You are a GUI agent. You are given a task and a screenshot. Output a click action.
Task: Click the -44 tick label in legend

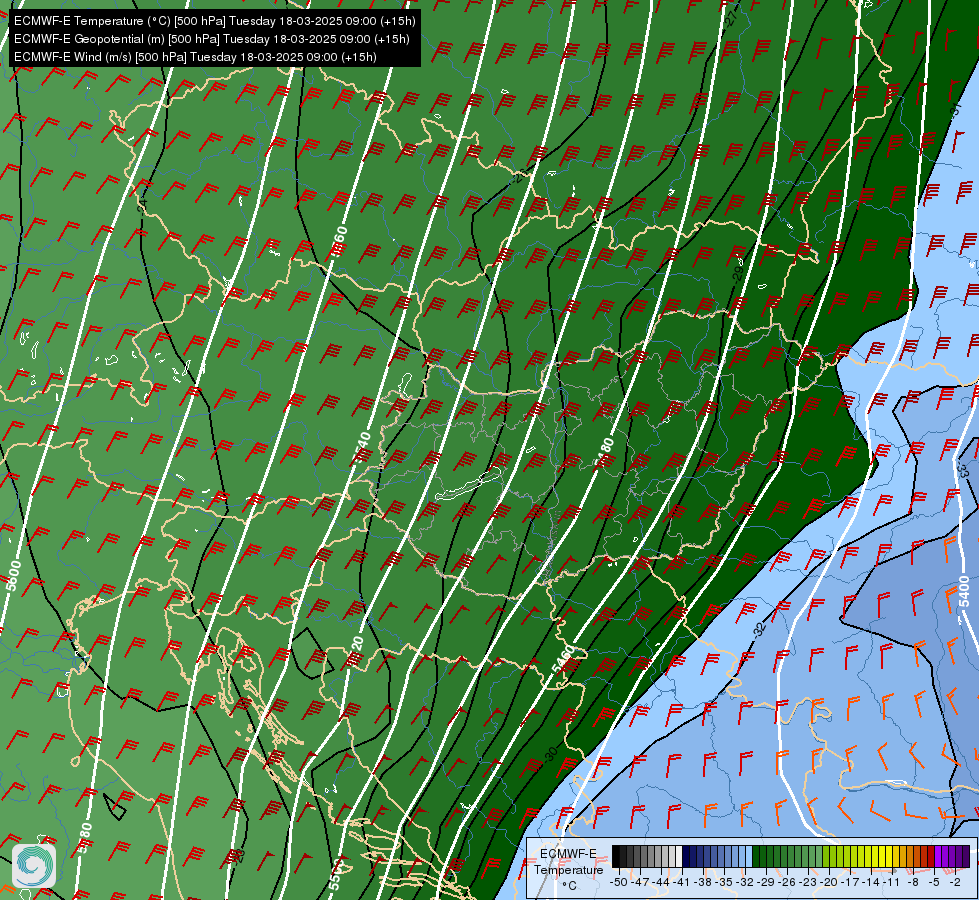pos(661,882)
